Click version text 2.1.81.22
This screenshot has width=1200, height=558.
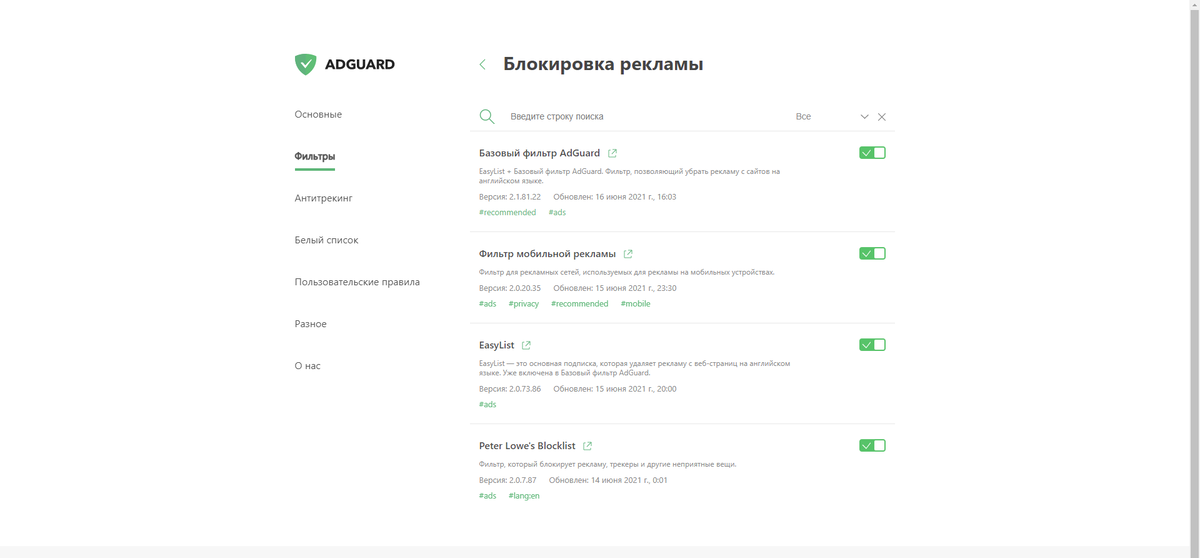[x=510, y=197]
